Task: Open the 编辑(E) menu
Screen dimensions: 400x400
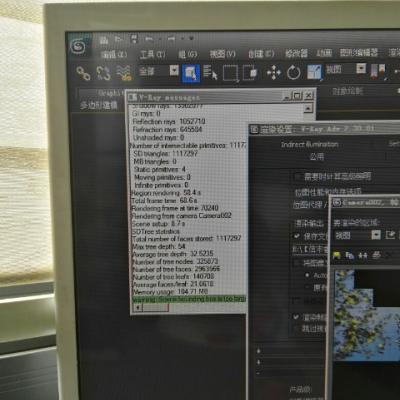Action: 114,54
